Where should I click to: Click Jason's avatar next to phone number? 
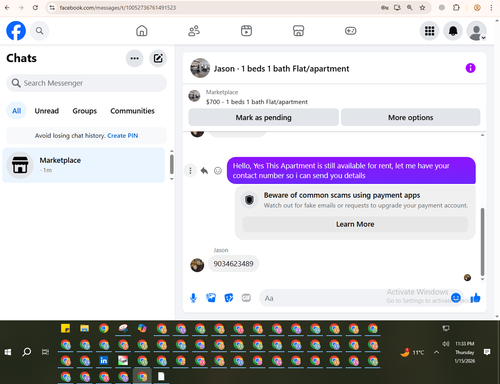(x=197, y=265)
